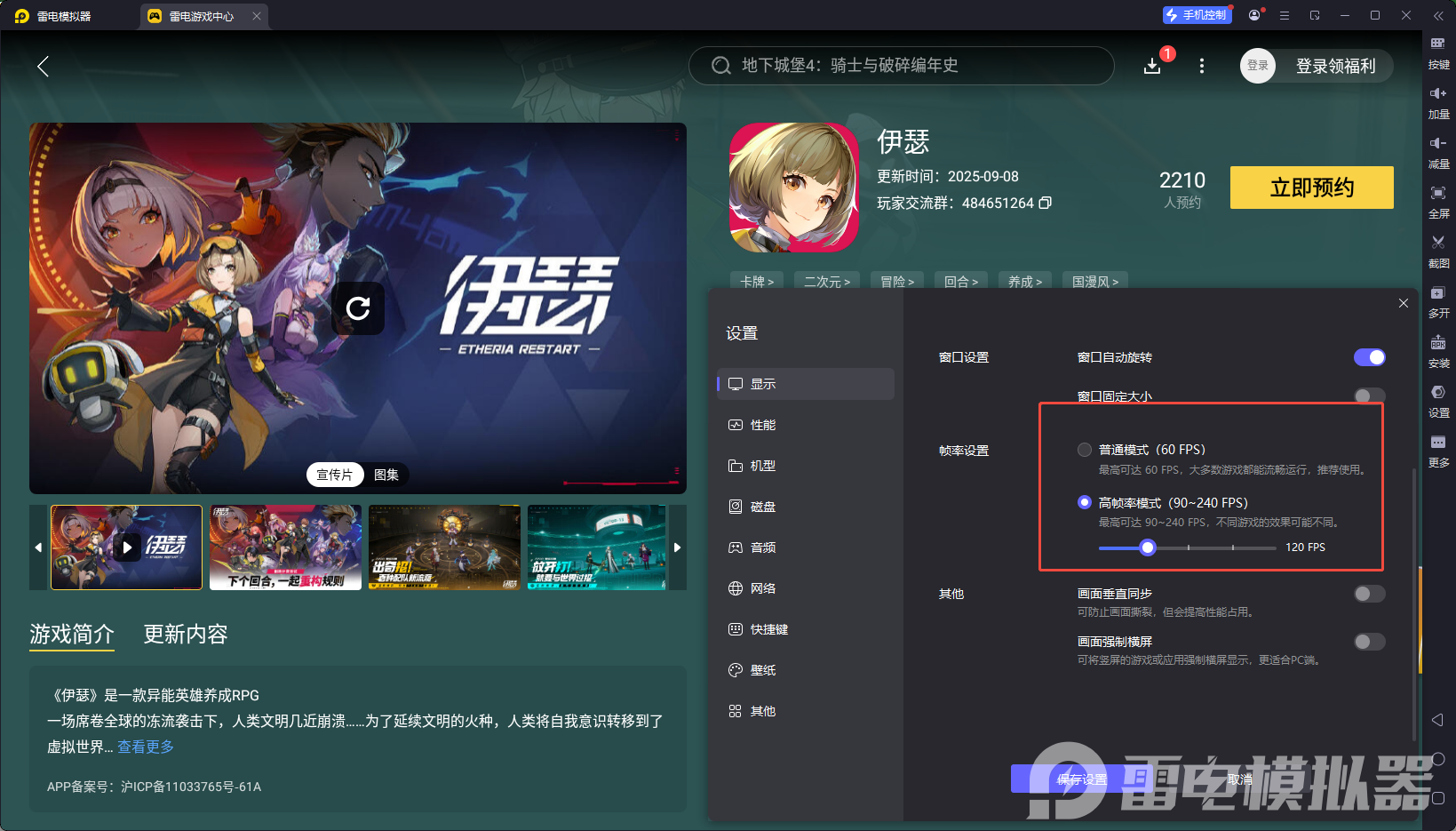Click the 伊瑟 game app icon
The height and width of the screenshot is (831, 1456).
794,188
